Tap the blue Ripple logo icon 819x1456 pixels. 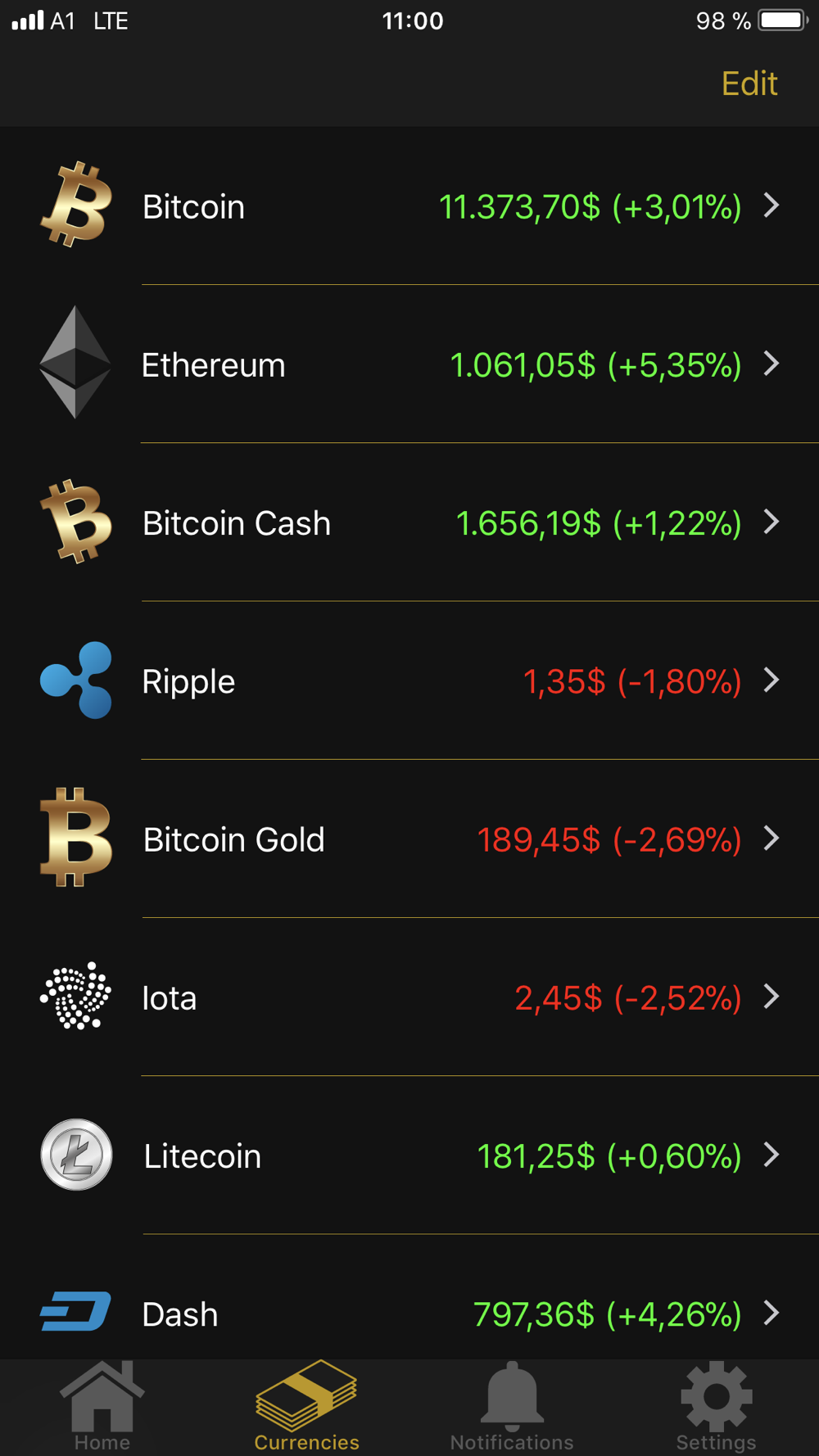(x=76, y=680)
